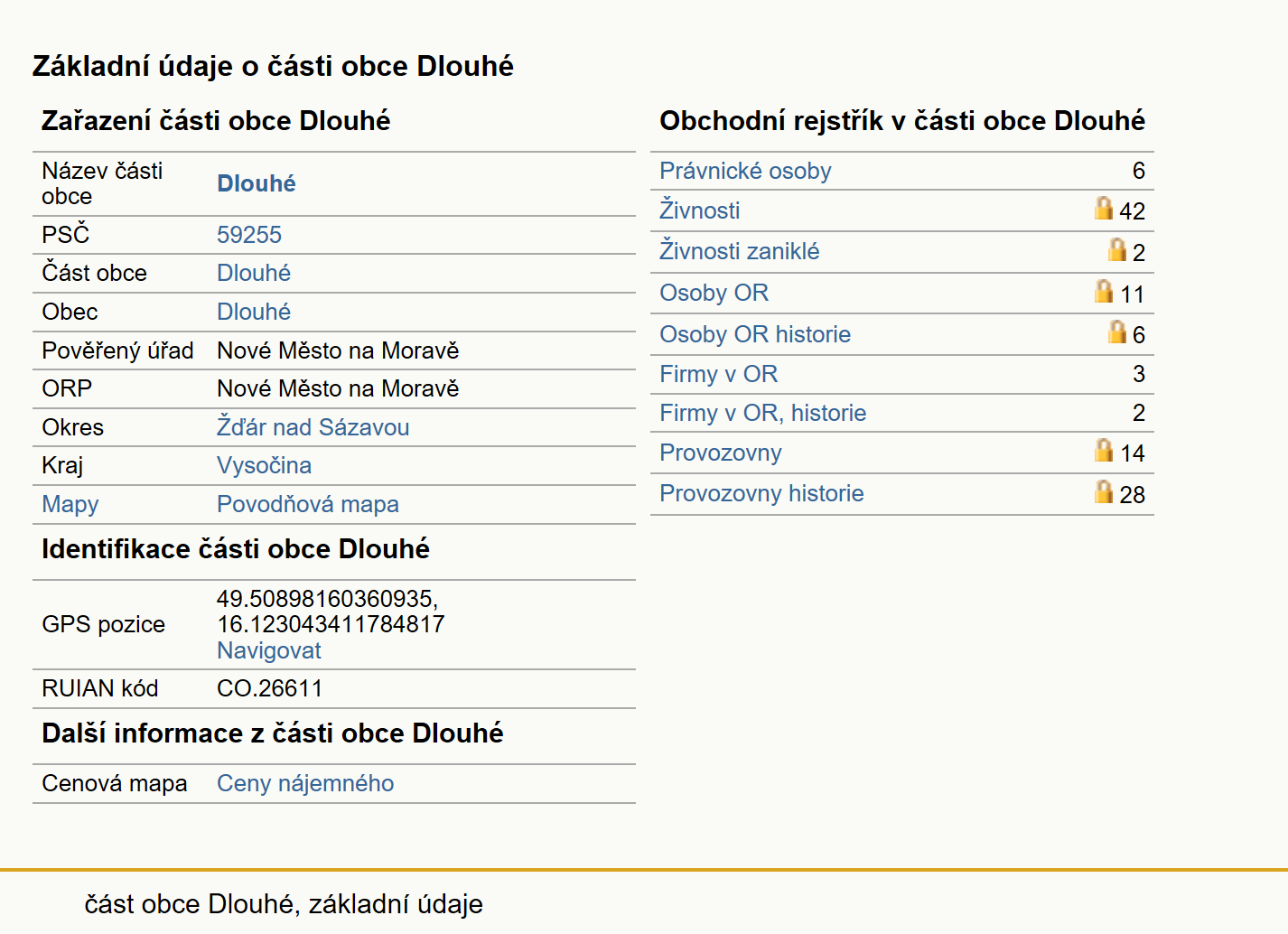The height and width of the screenshot is (934, 1288).
Task: Follow the Firmy v OR link
Action: pos(719,374)
